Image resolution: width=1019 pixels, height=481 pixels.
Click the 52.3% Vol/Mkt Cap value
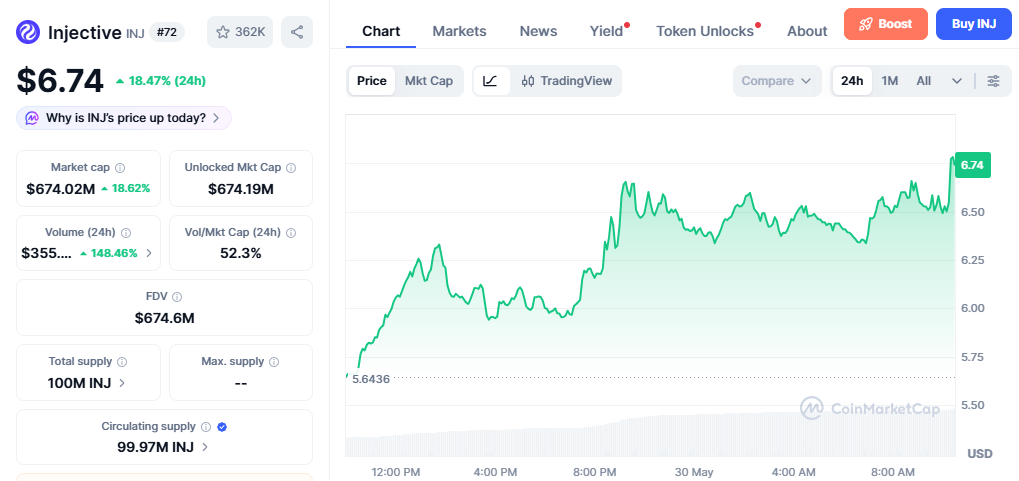240,254
